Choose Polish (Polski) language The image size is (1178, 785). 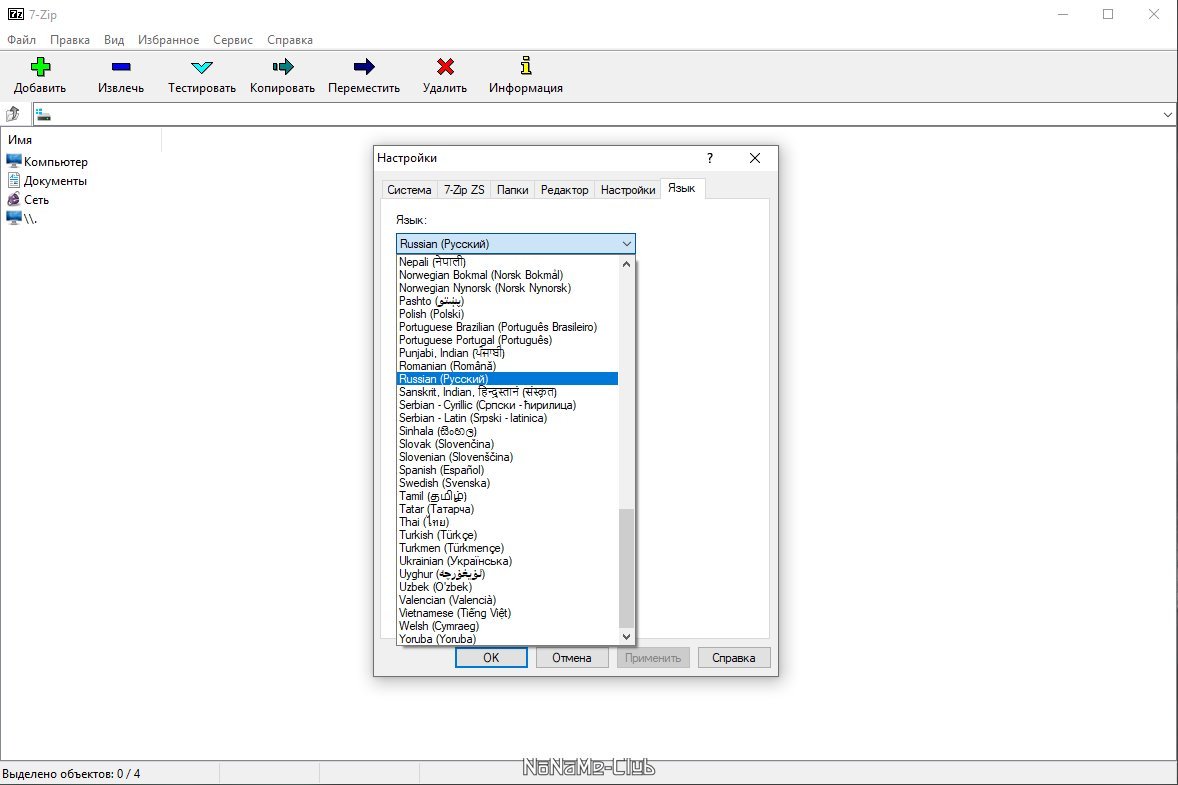507,314
